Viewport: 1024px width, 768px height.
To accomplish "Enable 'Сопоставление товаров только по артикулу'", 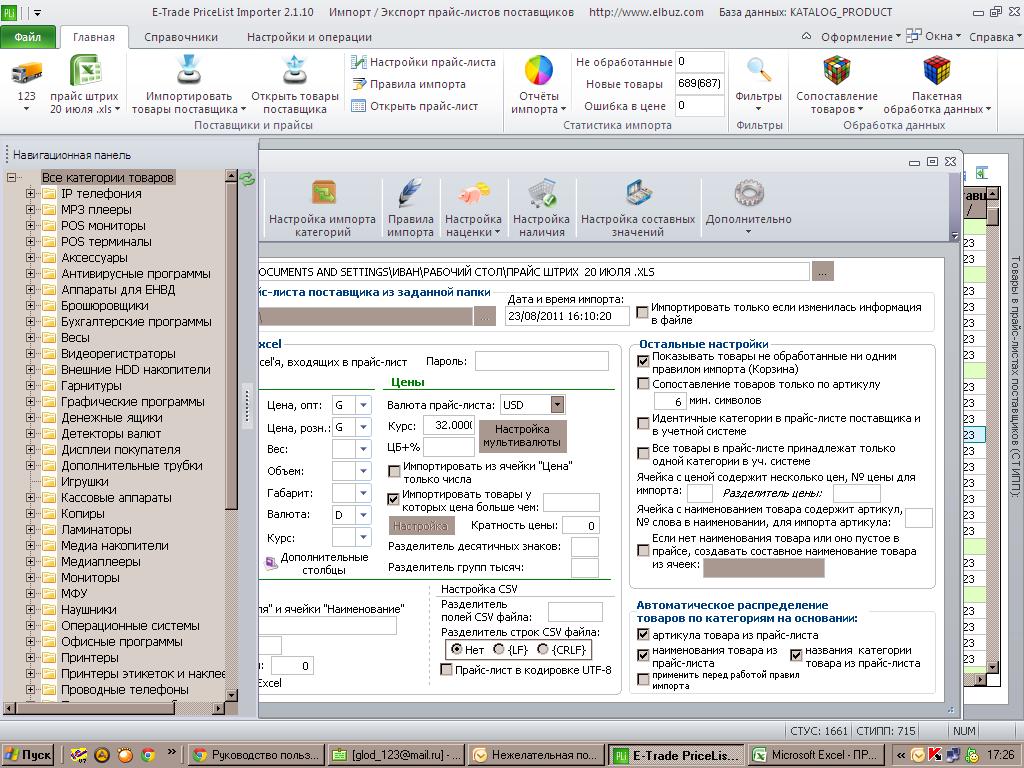I will 643,384.
